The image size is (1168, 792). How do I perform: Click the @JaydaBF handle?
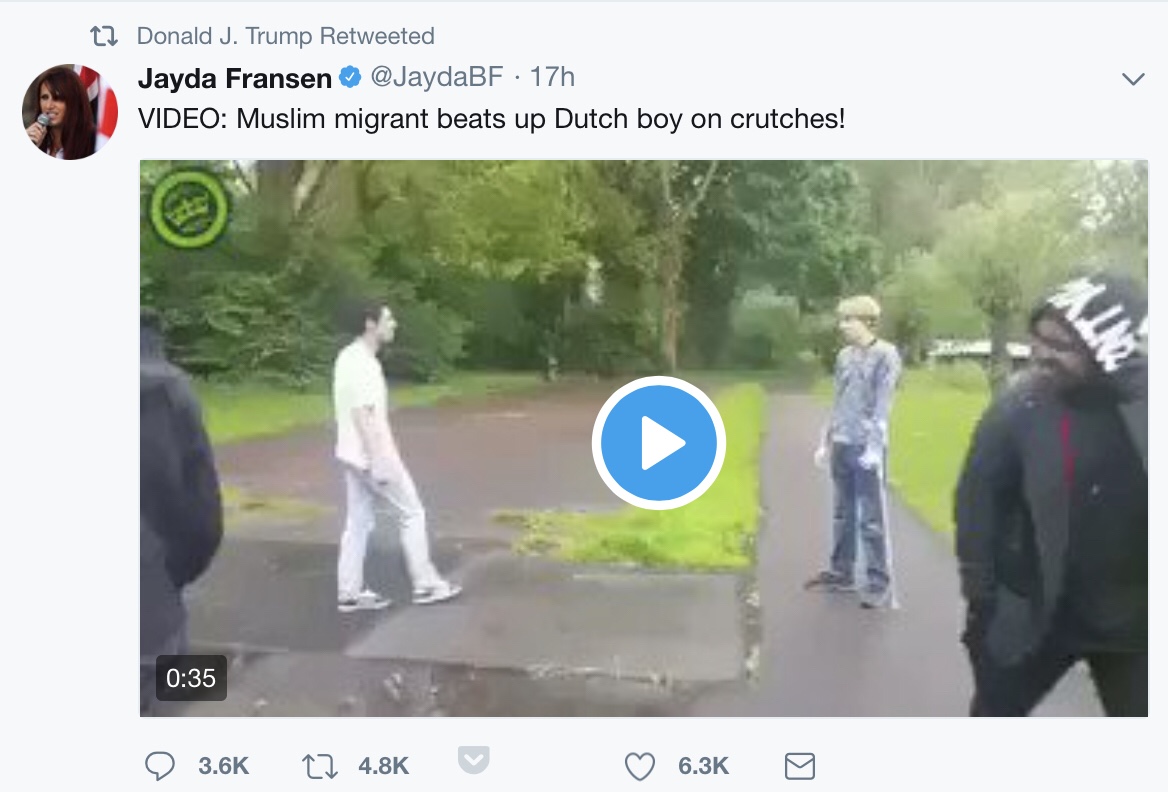436,78
